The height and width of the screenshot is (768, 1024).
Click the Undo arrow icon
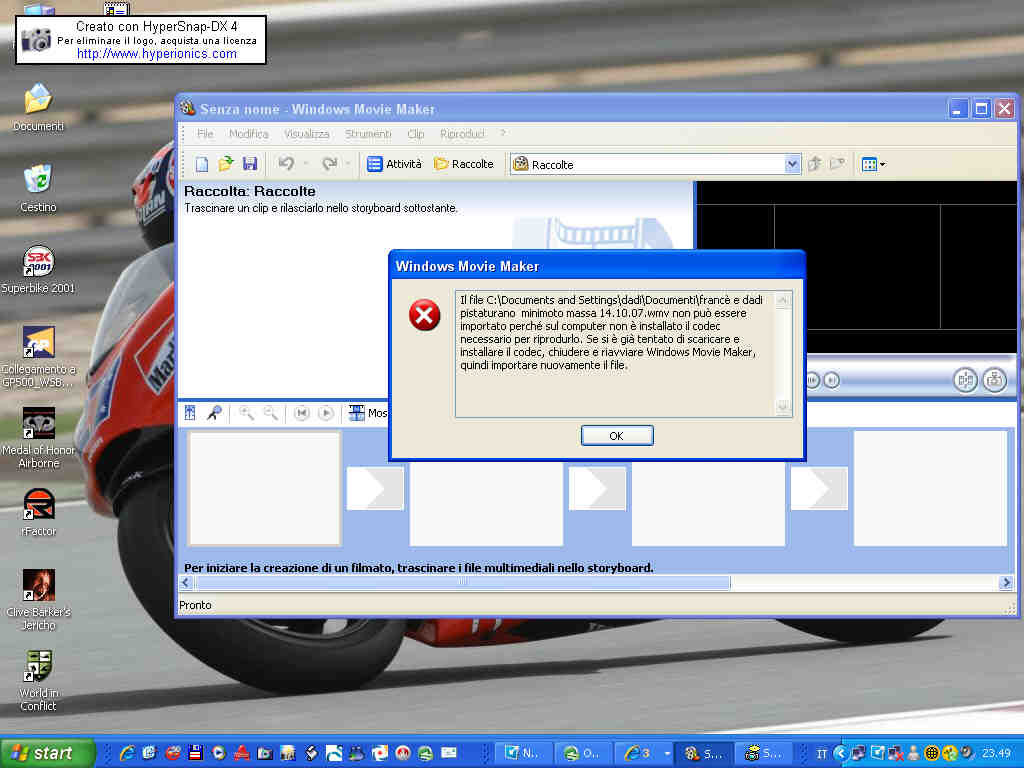[286, 164]
